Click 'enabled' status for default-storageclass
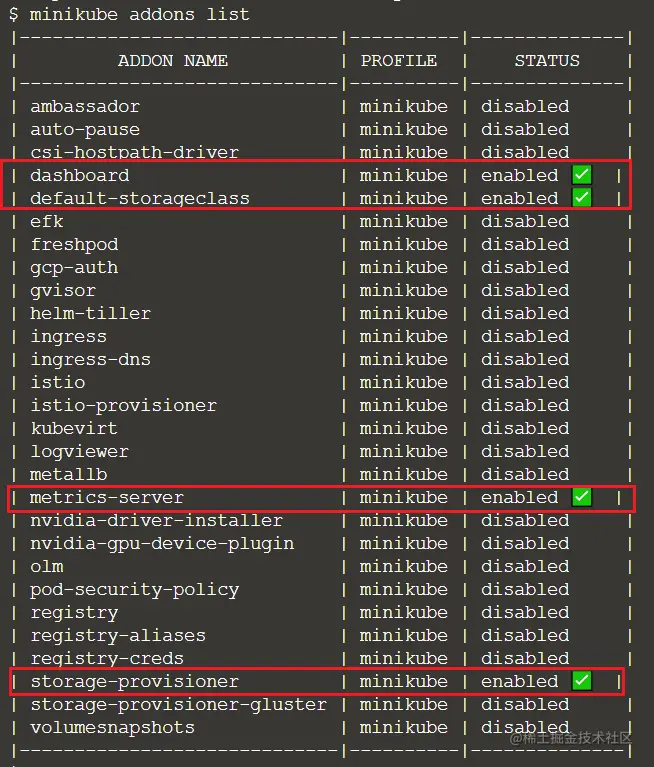654x767 pixels. click(x=519, y=198)
